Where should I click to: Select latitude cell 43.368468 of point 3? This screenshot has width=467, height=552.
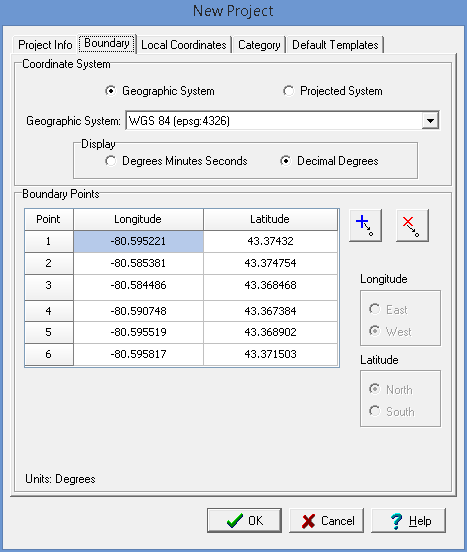270,286
